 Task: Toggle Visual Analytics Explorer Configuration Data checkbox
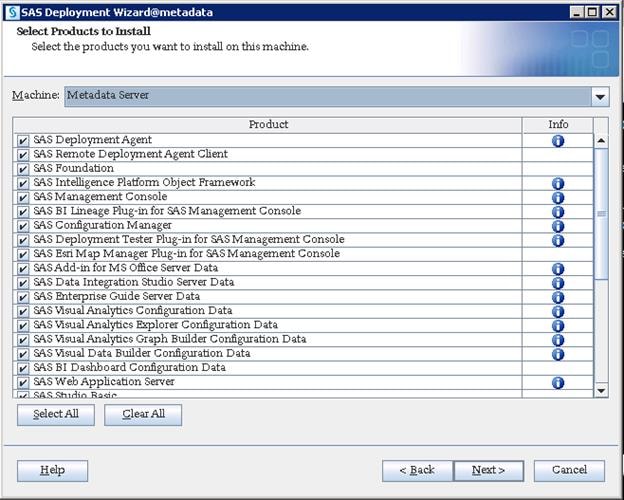pos(23,326)
